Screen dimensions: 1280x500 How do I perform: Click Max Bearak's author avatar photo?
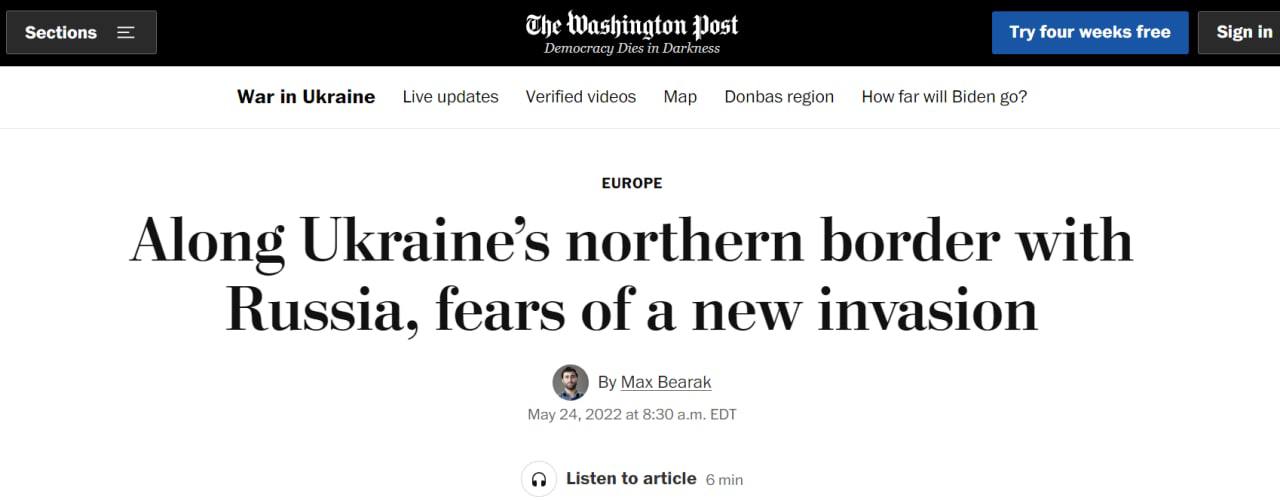(x=570, y=382)
